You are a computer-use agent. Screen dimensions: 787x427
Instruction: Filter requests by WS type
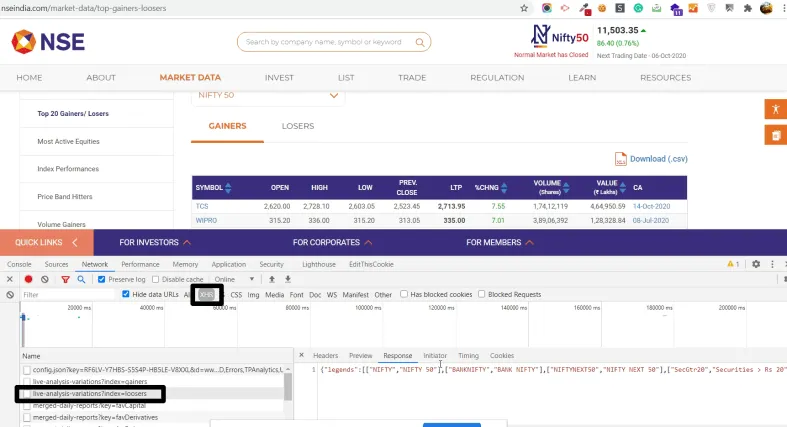point(332,295)
